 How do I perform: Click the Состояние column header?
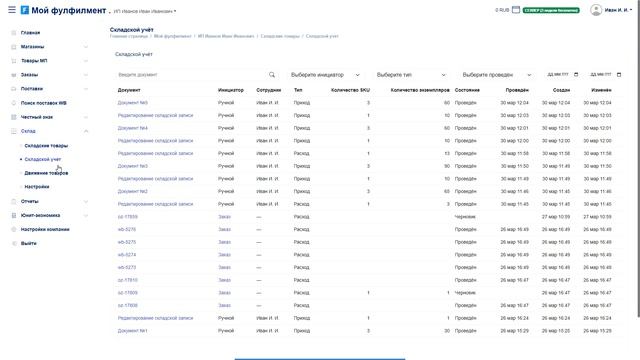coord(467,90)
